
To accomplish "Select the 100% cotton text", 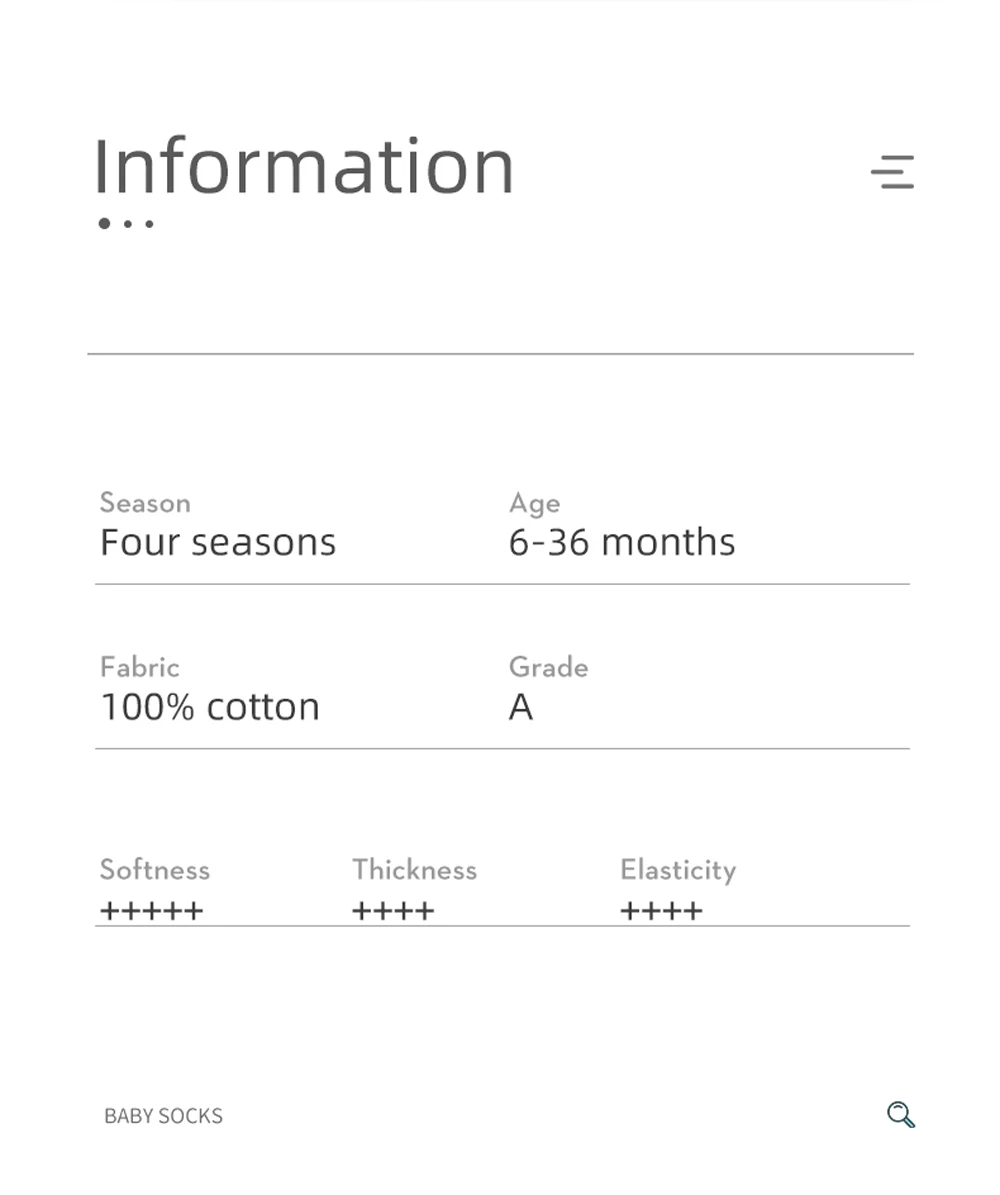I will click(x=210, y=707).
